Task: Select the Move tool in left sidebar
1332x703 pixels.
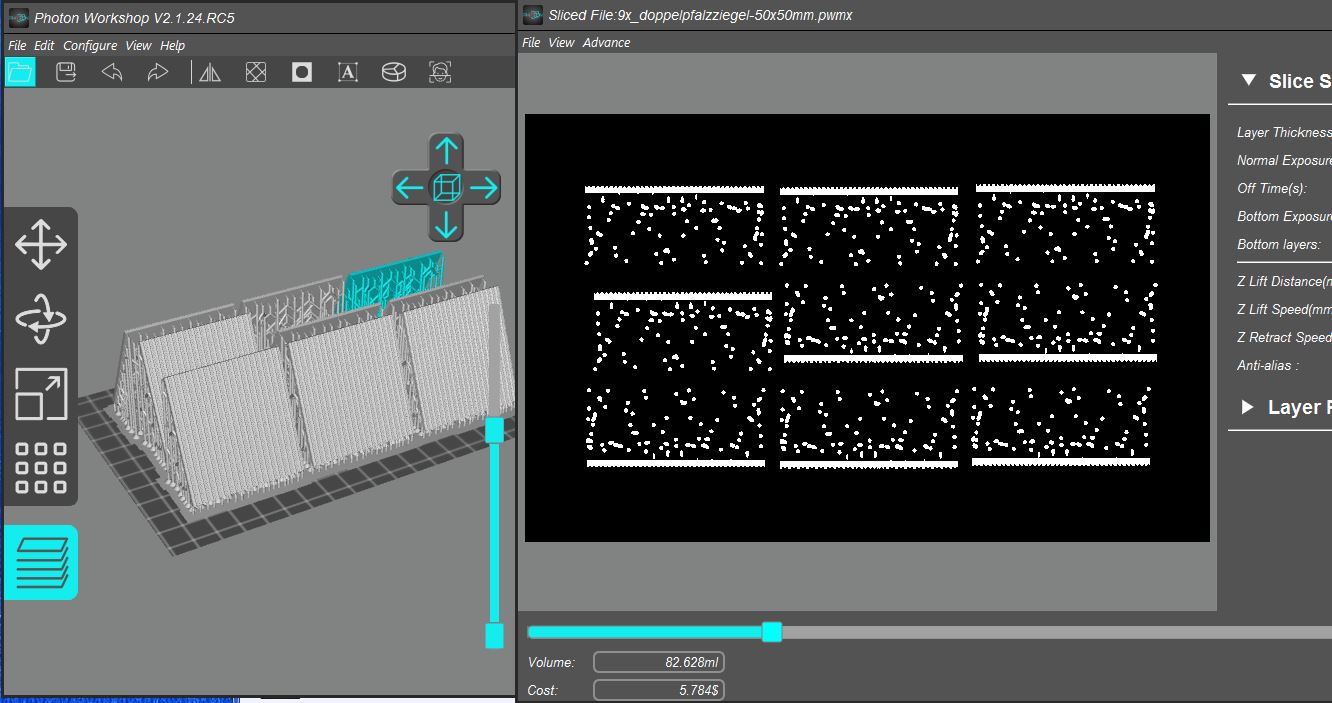Action: [x=41, y=244]
